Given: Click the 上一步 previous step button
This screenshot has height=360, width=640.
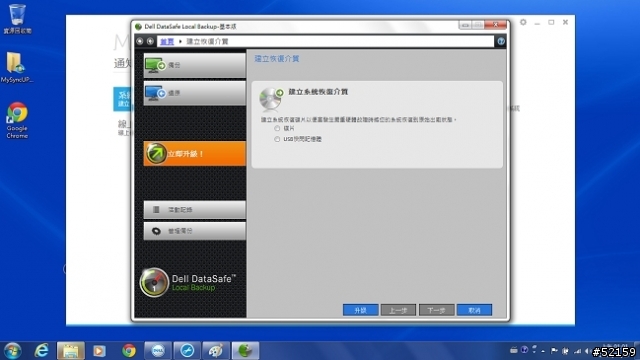Looking at the screenshot, I should [398, 310].
